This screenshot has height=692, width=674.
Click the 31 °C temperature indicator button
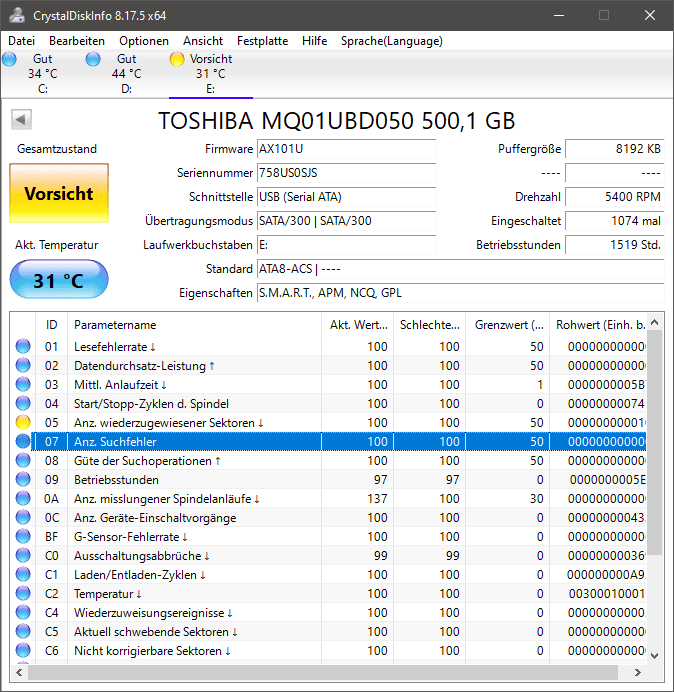(x=59, y=280)
